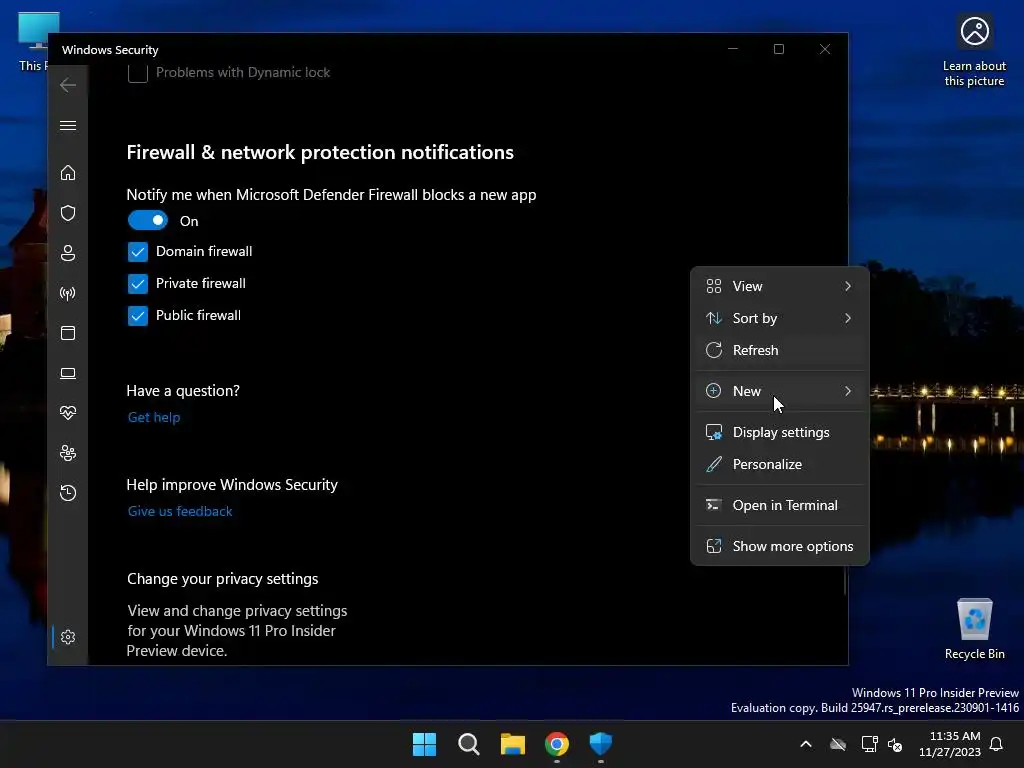Uncheck the Domain firewall checkbox
Viewport: 1024px width, 768px height.
pyautogui.click(x=138, y=251)
